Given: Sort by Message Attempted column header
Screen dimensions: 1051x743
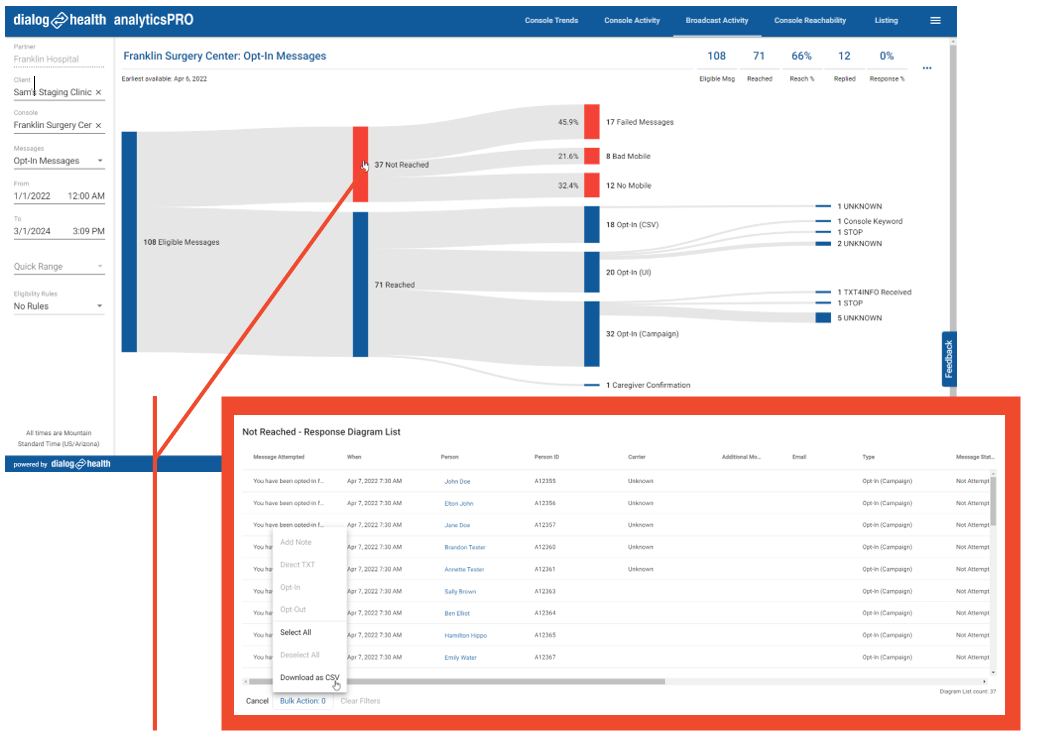Looking at the screenshot, I should pos(278,457).
